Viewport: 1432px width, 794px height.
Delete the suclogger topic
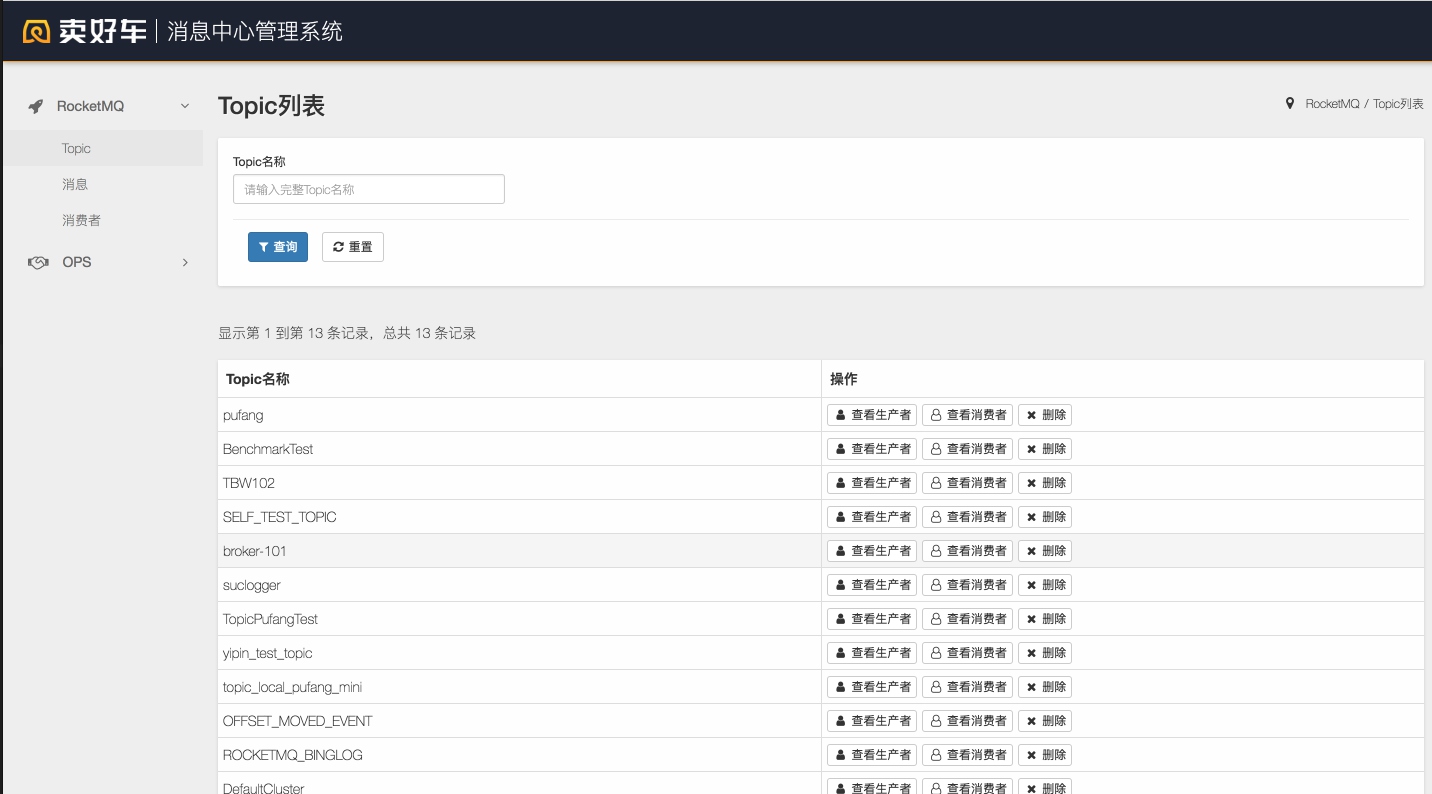pyautogui.click(x=1045, y=585)
